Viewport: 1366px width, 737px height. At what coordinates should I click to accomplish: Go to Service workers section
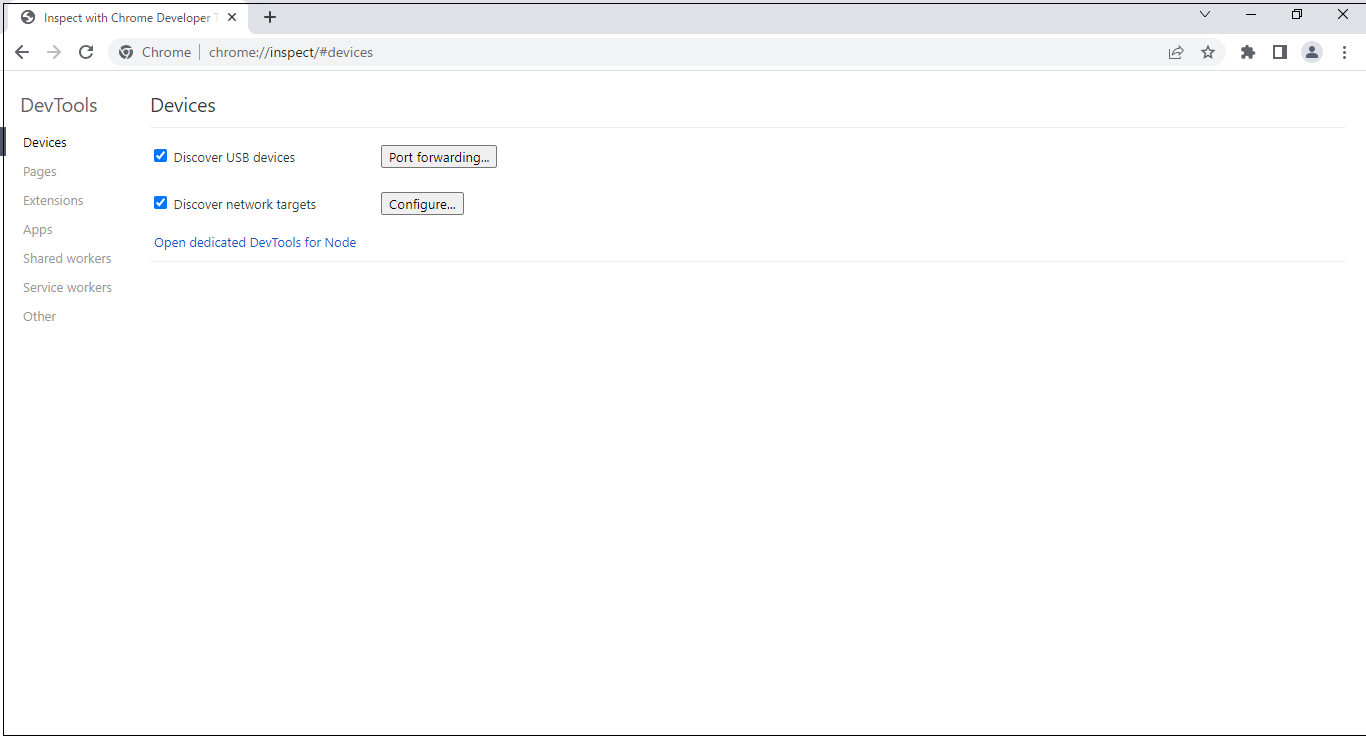pos(67,288)
